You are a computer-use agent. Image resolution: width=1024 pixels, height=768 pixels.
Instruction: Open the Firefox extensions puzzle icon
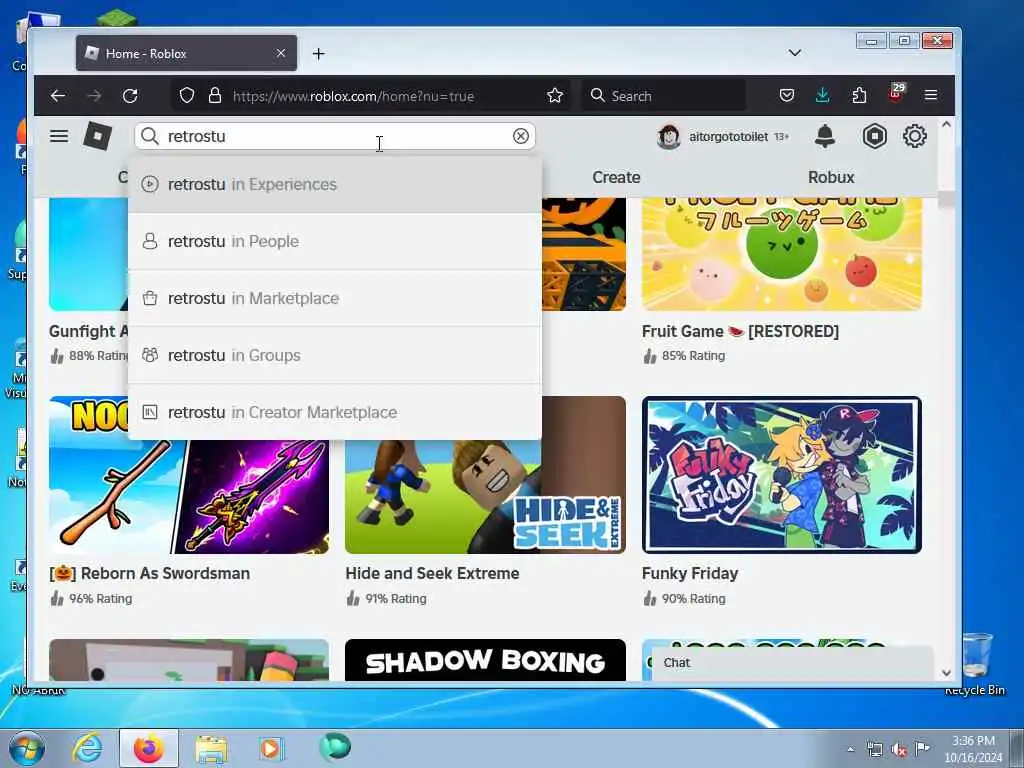859,96
